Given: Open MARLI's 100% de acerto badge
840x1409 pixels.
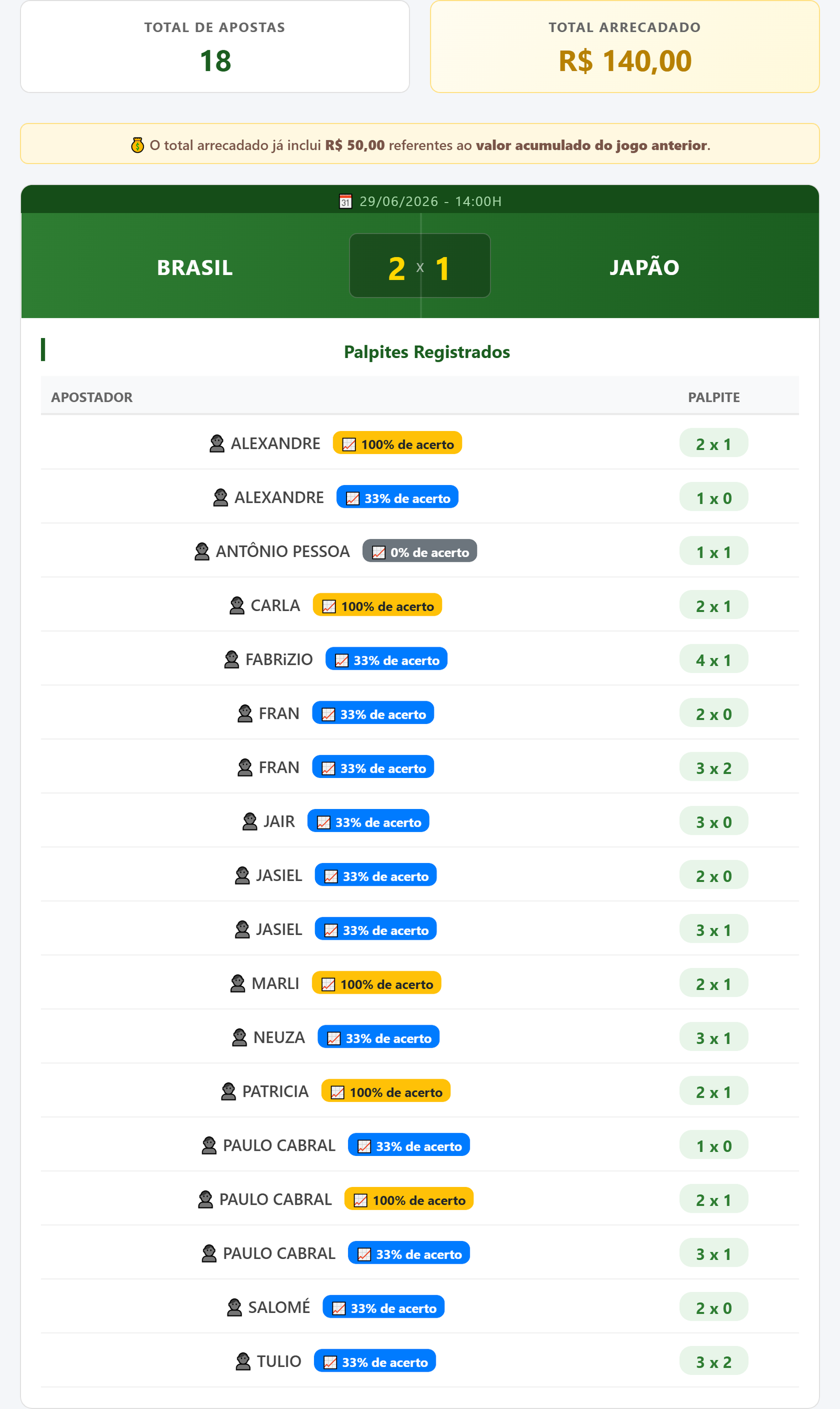Looking at the screenshot, I should click(x=376, y=983).
